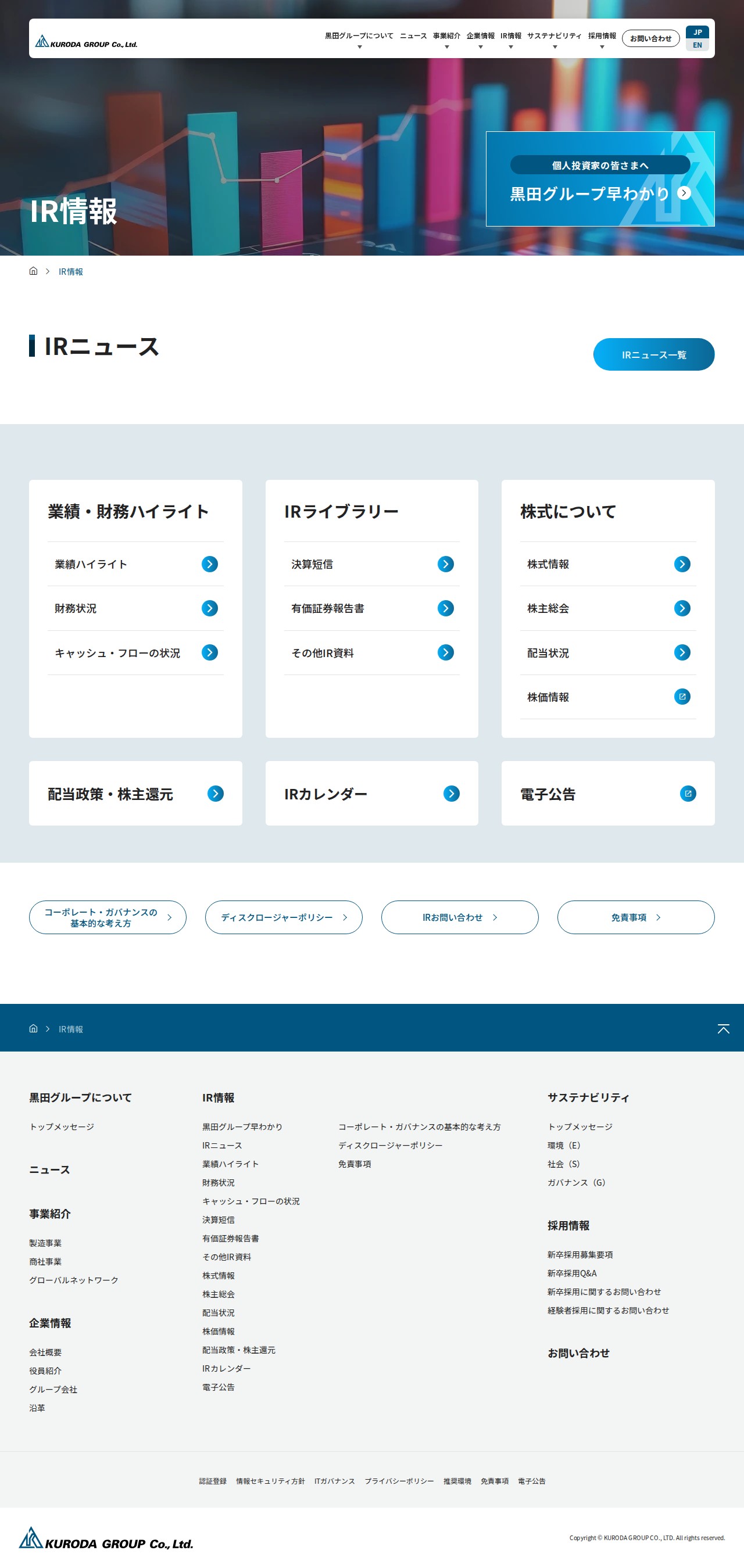
Task: Expand 黒田グループについて dropdown in header
Action: click(x=359, y=47)
